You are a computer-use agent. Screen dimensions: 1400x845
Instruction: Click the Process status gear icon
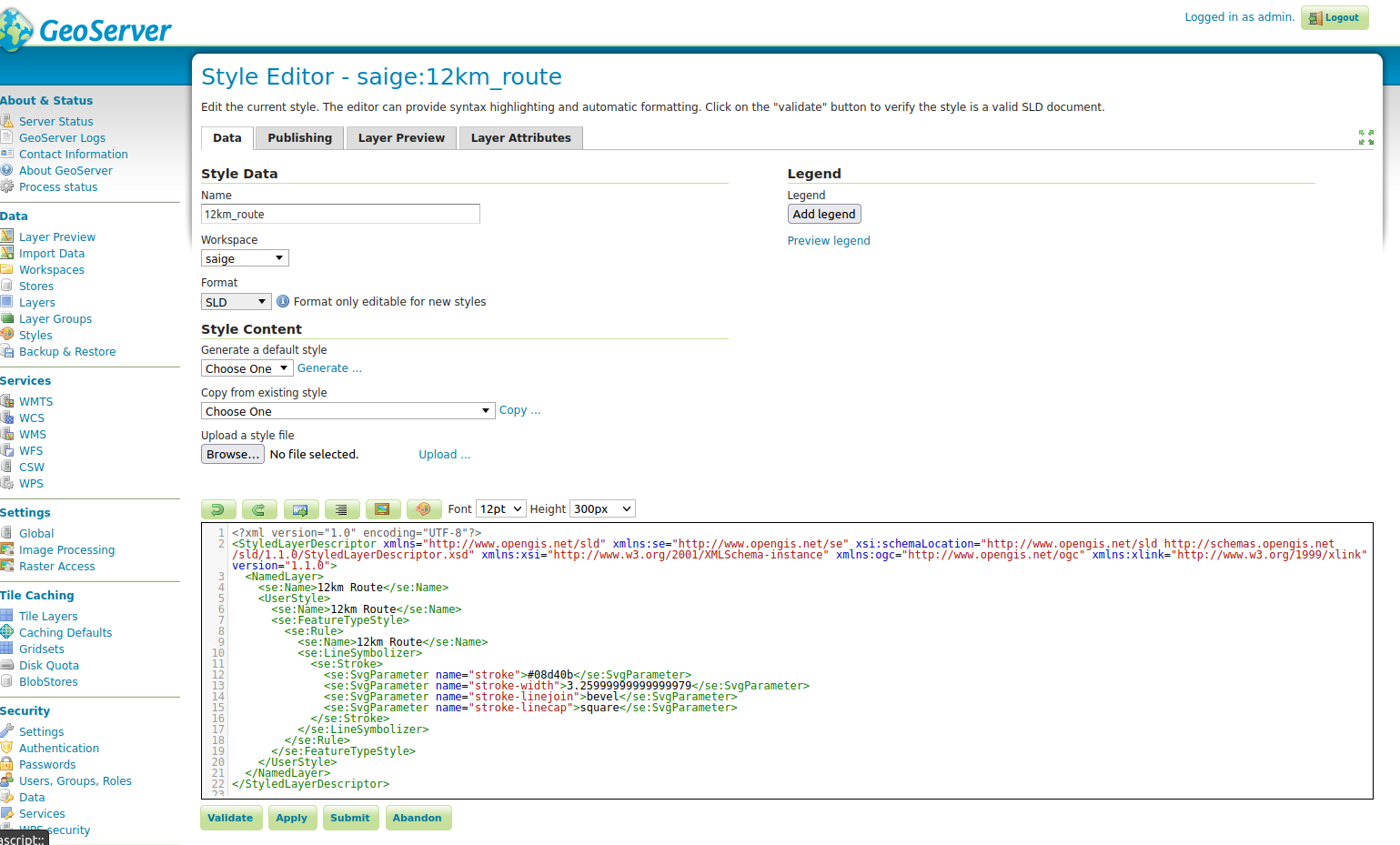[x=7, y=186]
